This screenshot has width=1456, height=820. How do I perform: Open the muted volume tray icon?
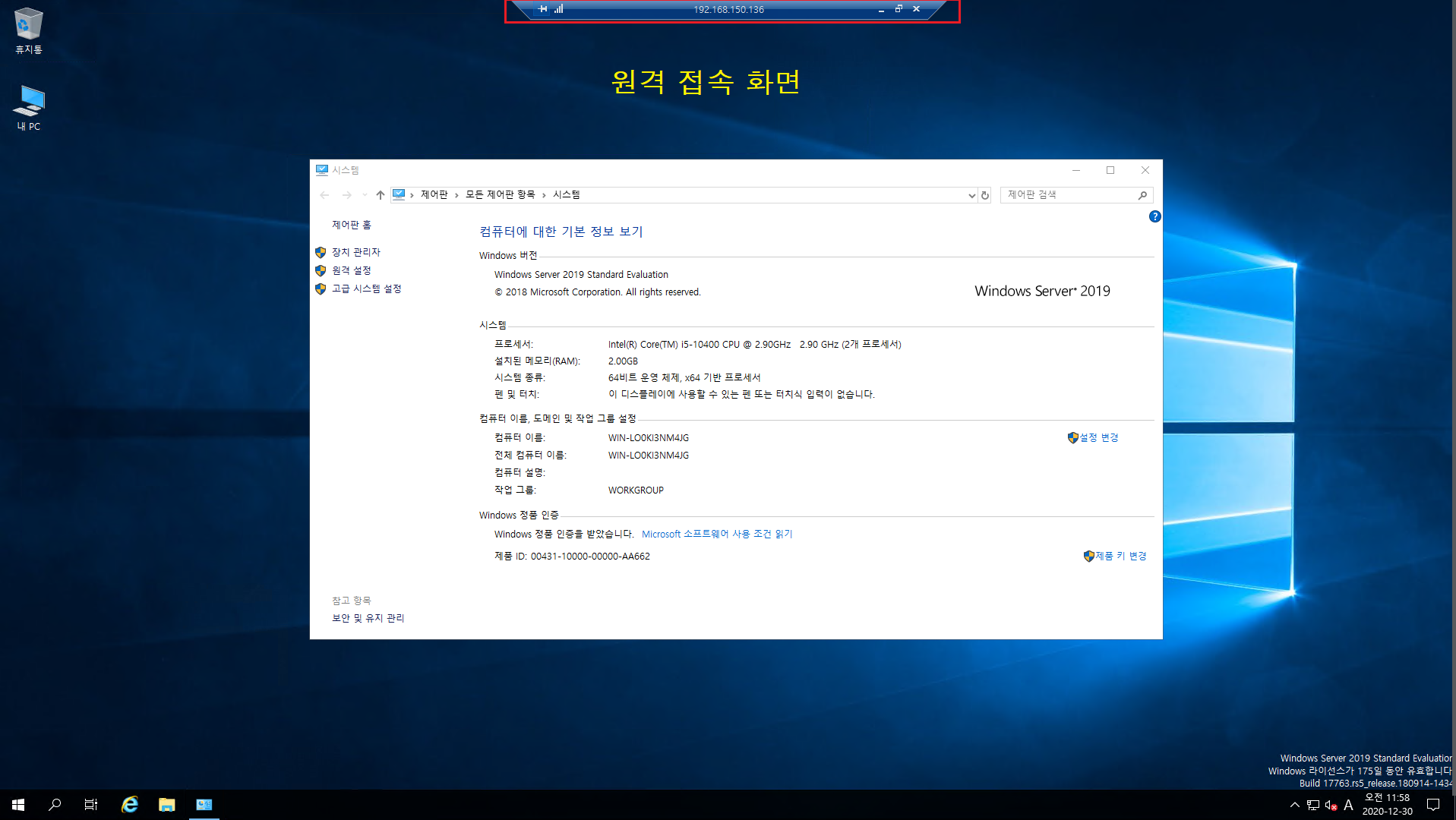tap(1331, 805)
